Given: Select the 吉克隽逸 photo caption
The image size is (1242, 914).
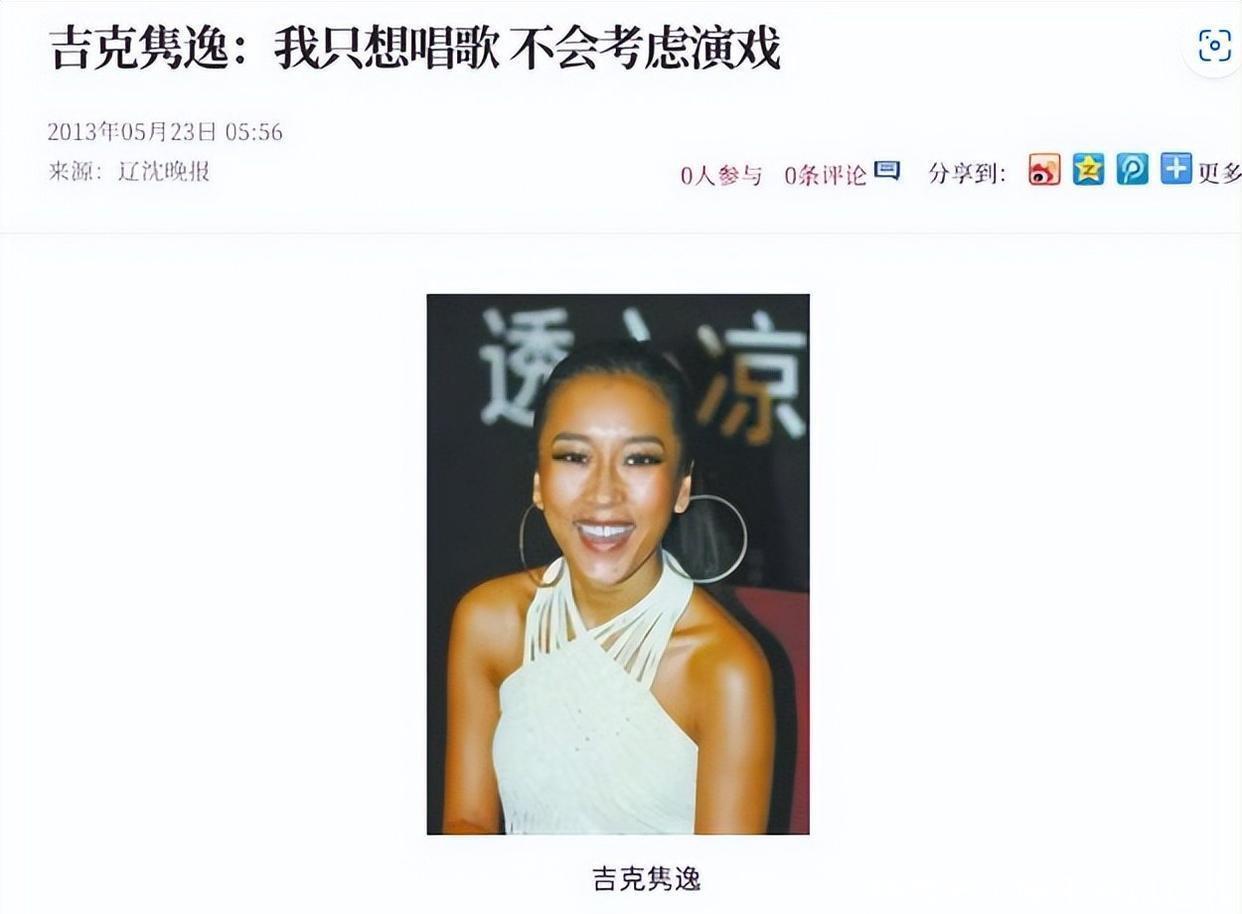Looking at the screenshot, I should coord(646,879).
